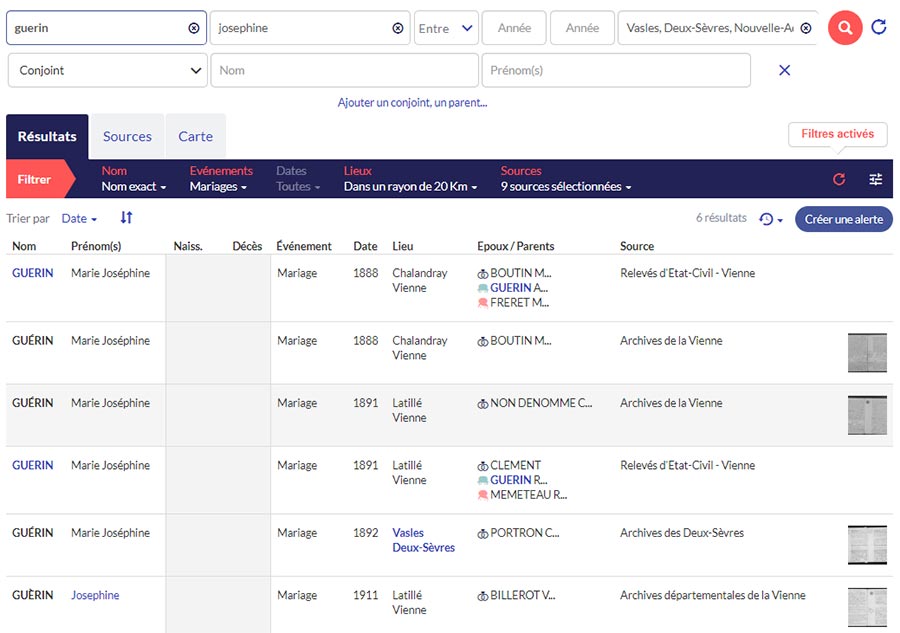The height and width of the screenshot is (633, 900).
Task: Clear the 'josephine' first name field
Action: click(x=398, y=29)
